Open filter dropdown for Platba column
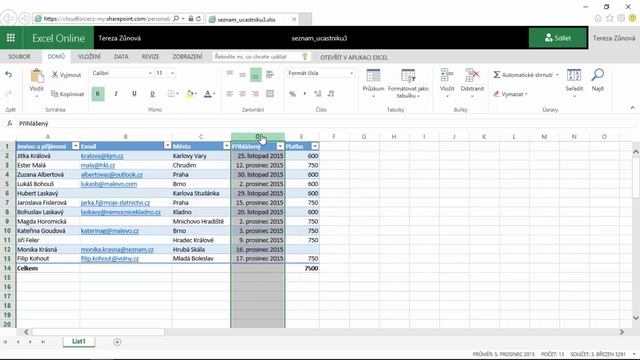Image resolution: width=640 pixels, height=360 pixels. click(x=315, y=146)
